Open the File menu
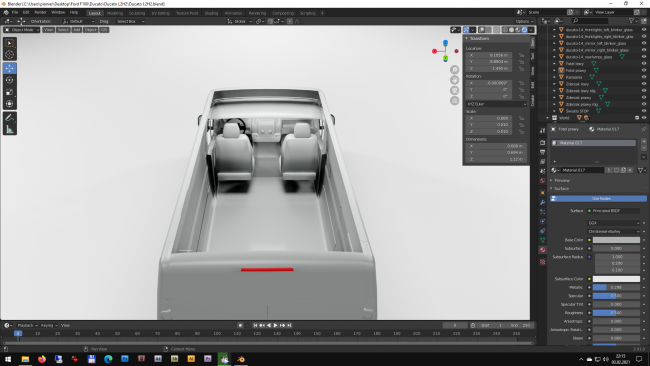This screenshot has width=650, height=366. pyautogui.click(x=15, y=13)
